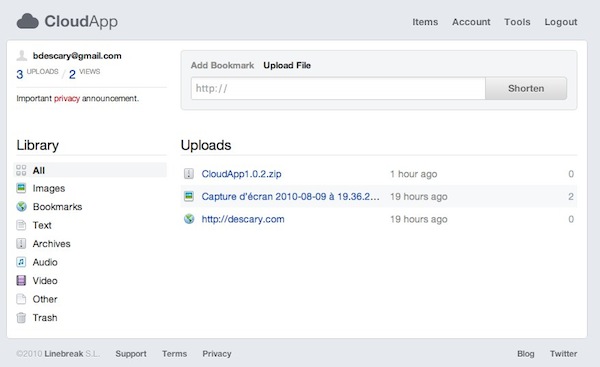Open the Terms footer link
This screenshot has width=600, height=367.
174,354
